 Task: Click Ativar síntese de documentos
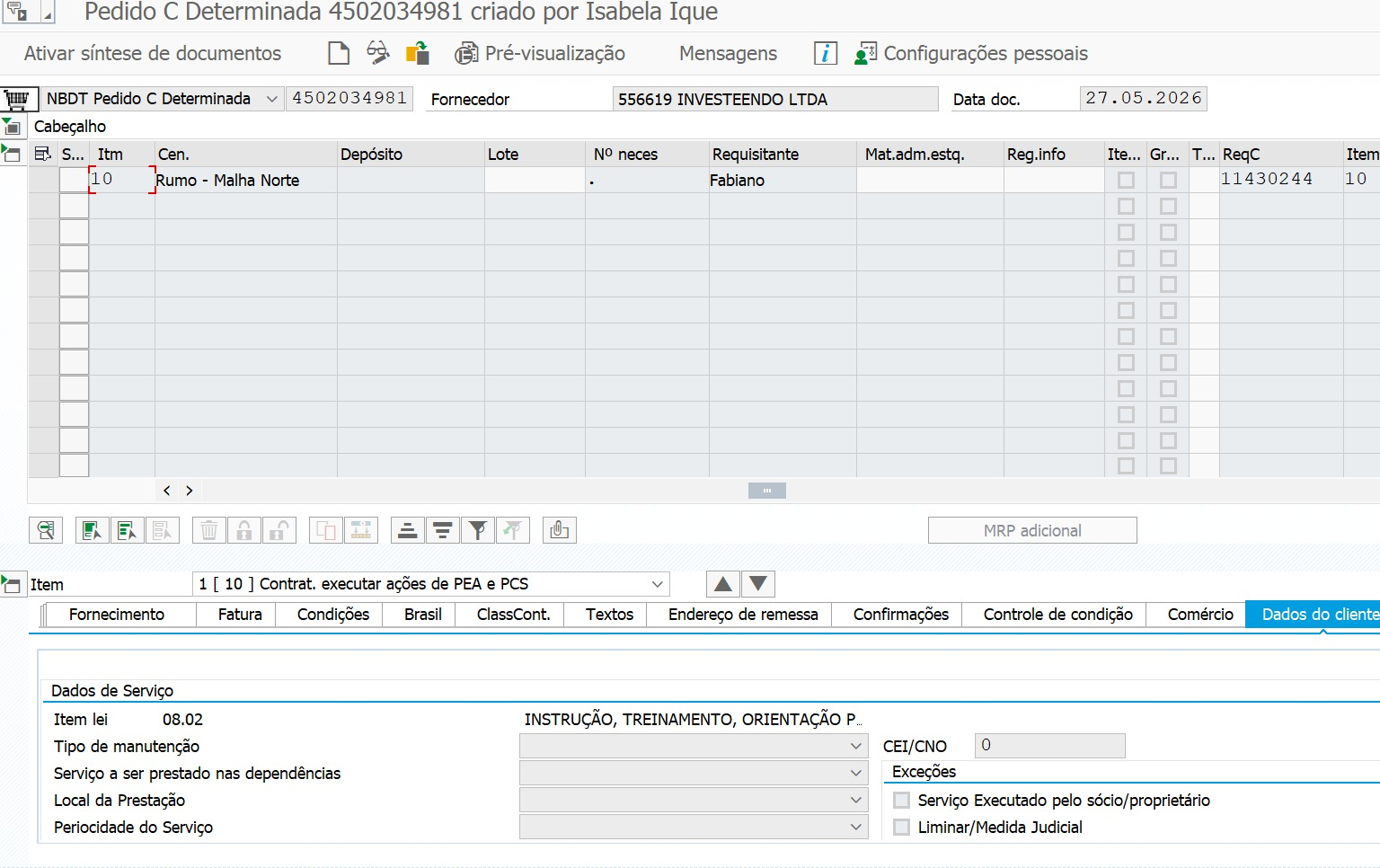[x=153, y=53]
